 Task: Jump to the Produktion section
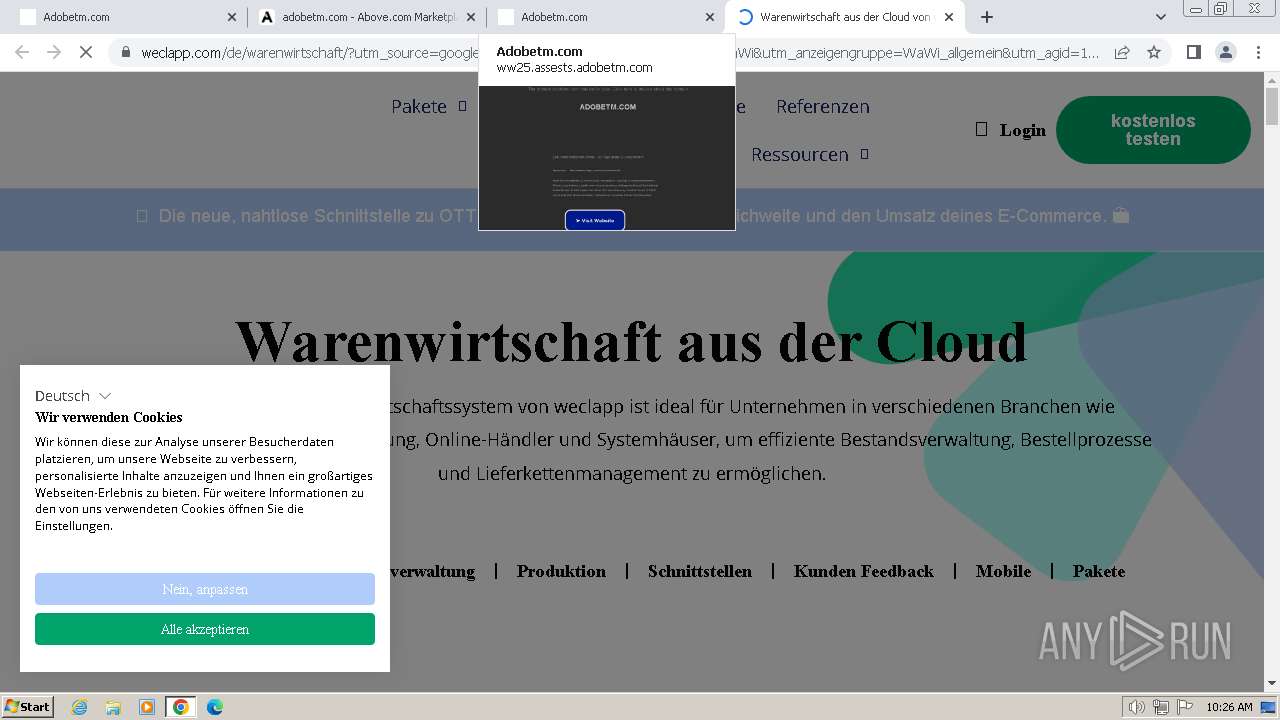pyautogui.click(x=561, y=571)
